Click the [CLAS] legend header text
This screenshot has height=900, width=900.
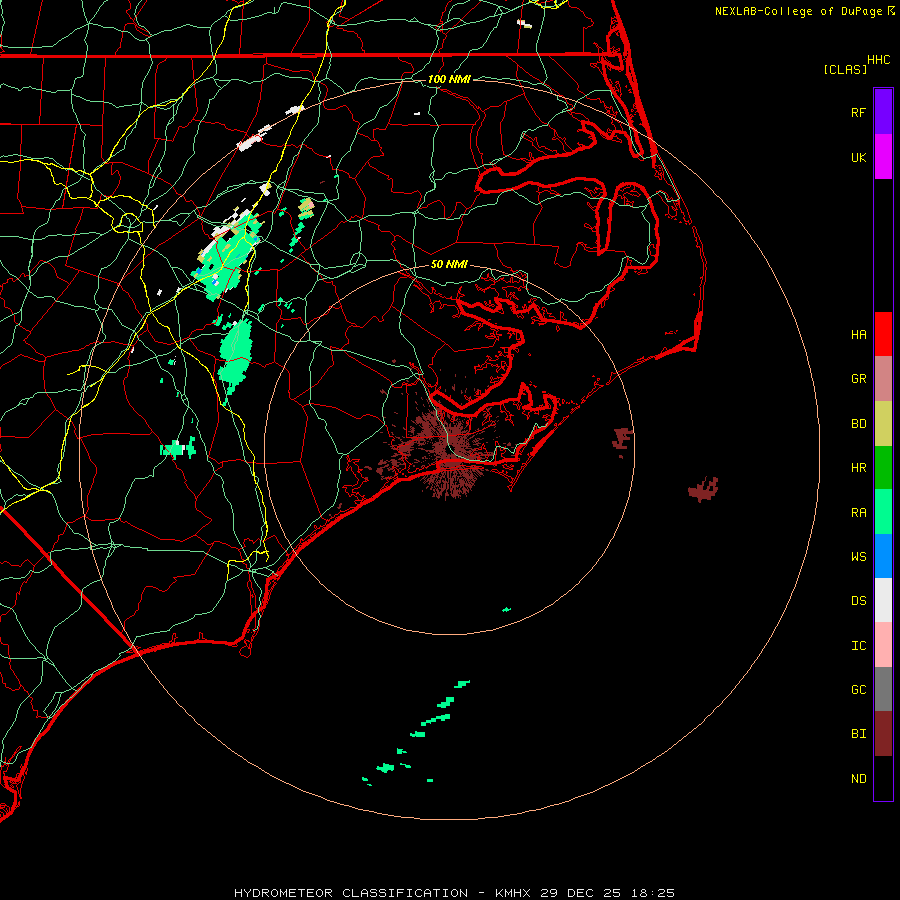coord(845,69)
